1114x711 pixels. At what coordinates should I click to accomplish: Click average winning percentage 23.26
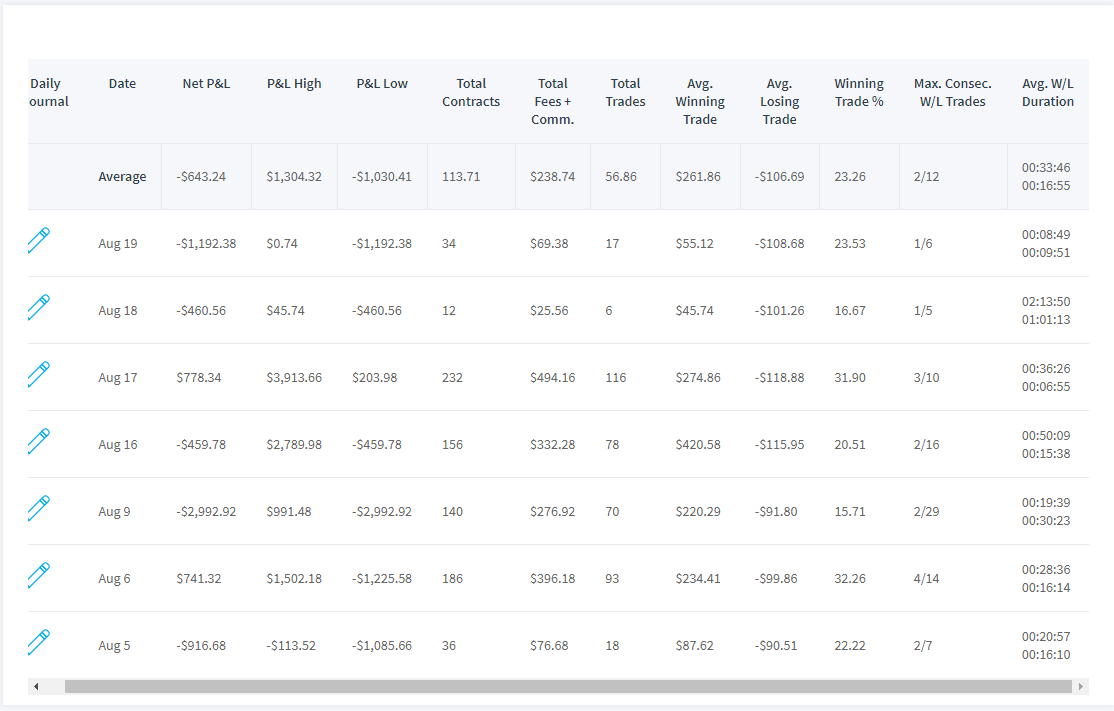coord(850,177)
